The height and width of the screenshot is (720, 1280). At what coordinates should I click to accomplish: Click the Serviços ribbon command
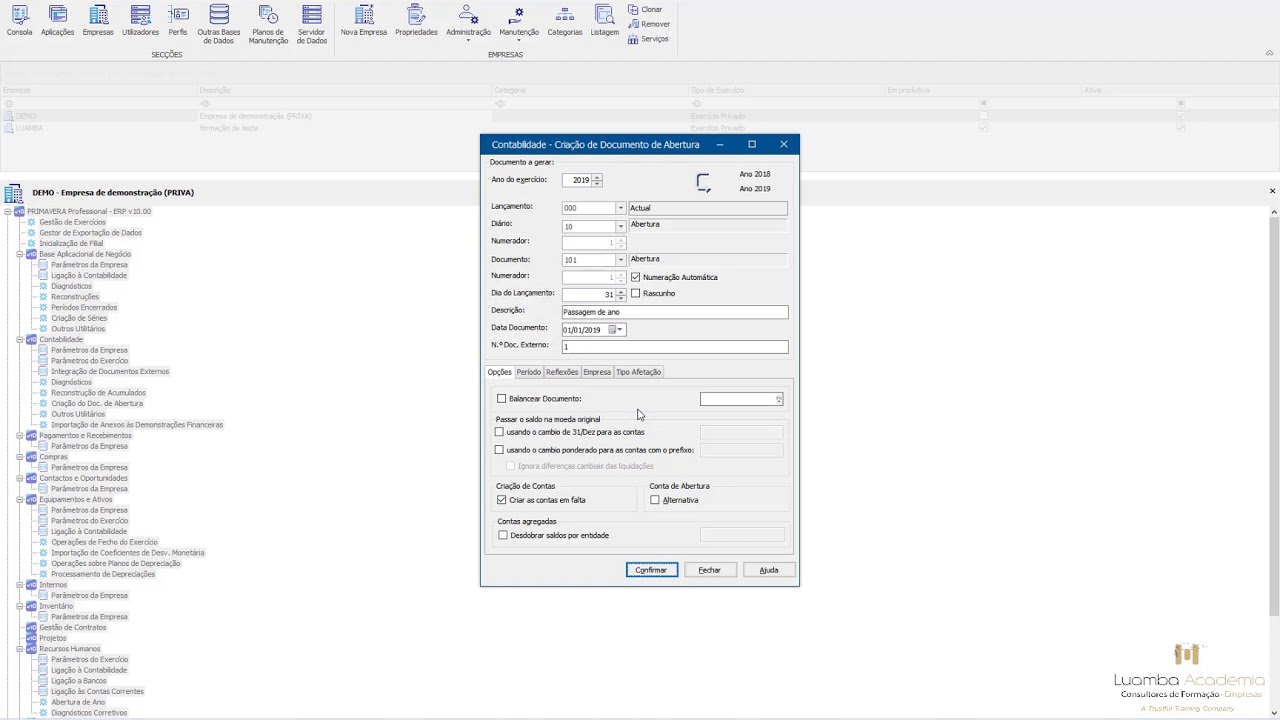coord(648,39)
